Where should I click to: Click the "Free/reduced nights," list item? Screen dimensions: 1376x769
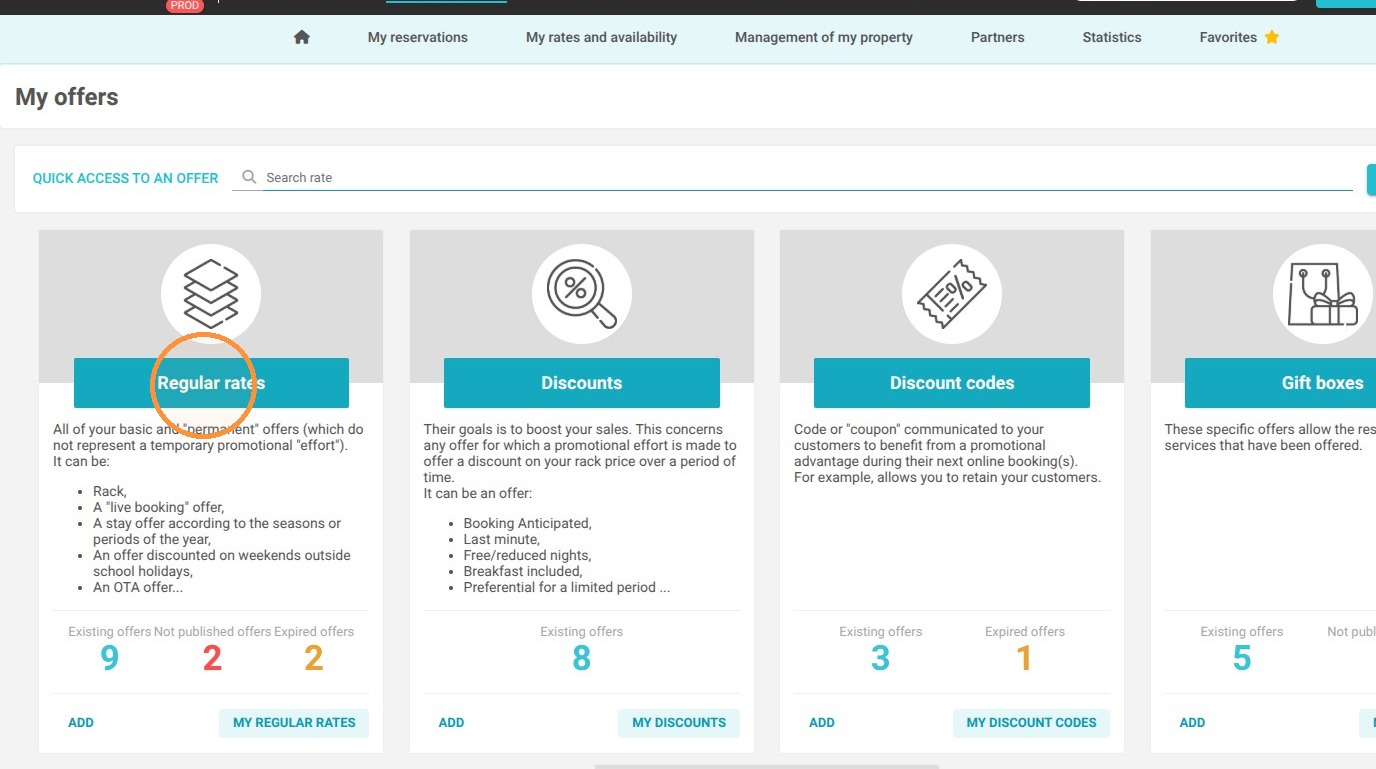(528, 555)
